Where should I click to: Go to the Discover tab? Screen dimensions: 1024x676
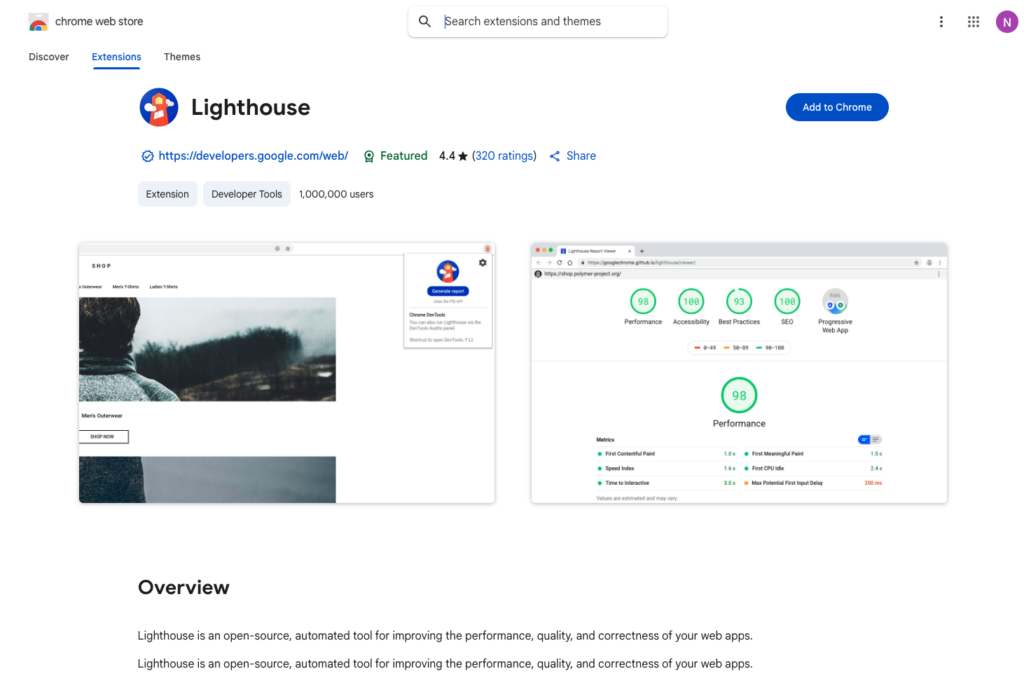point(48,57)
